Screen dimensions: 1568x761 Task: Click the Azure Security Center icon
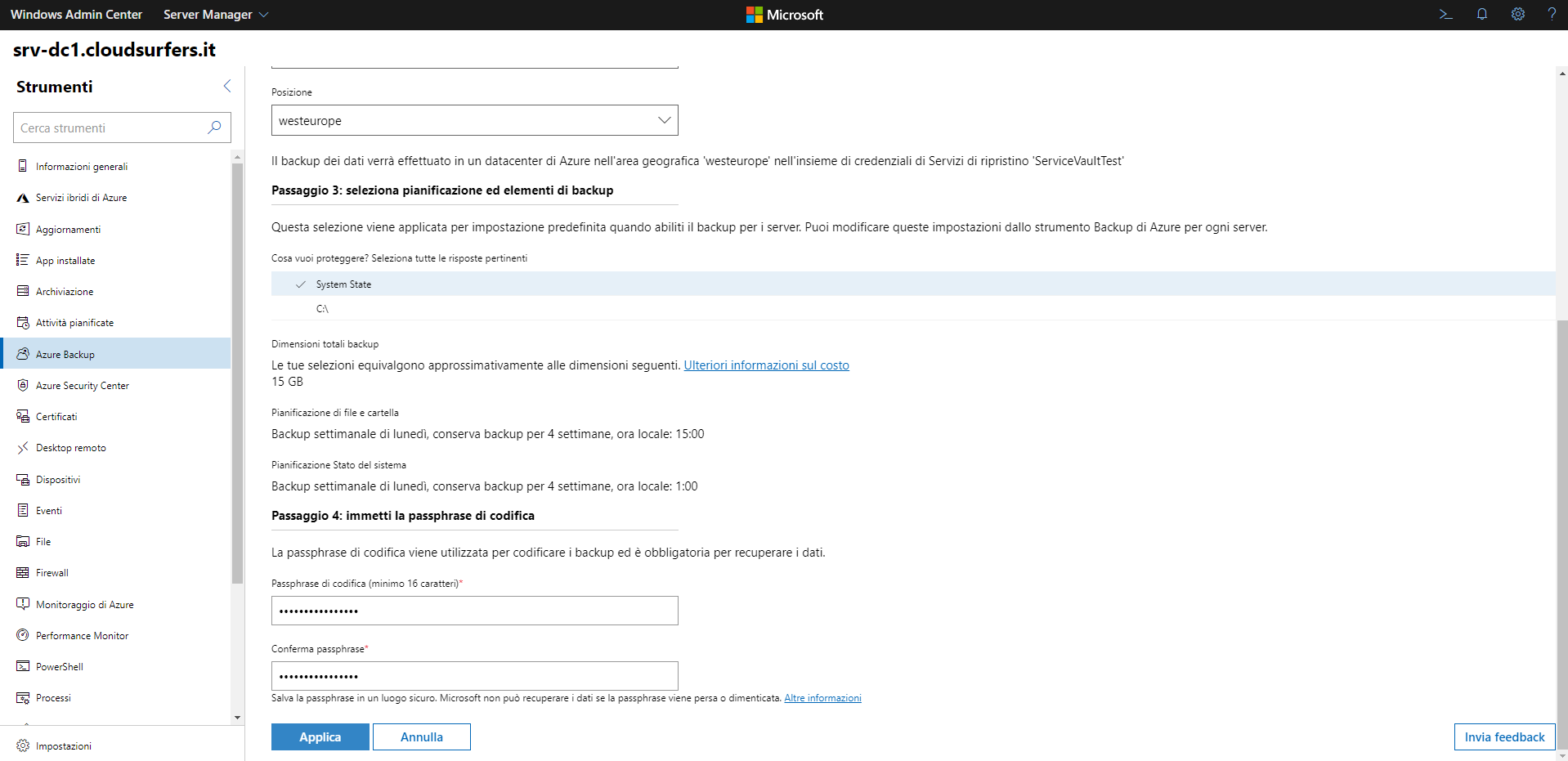tap(23, 385)
